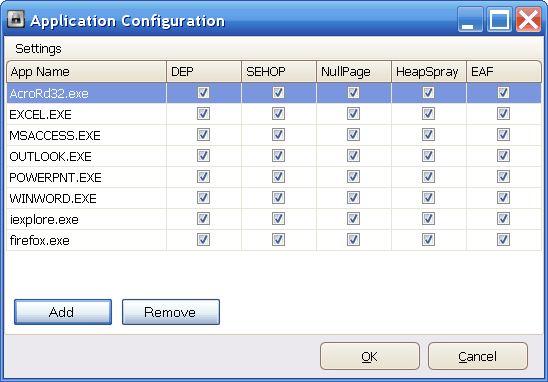
Task: Toggle HeapSpray for OUTLOOK.EXE
Action: (428, 156)
